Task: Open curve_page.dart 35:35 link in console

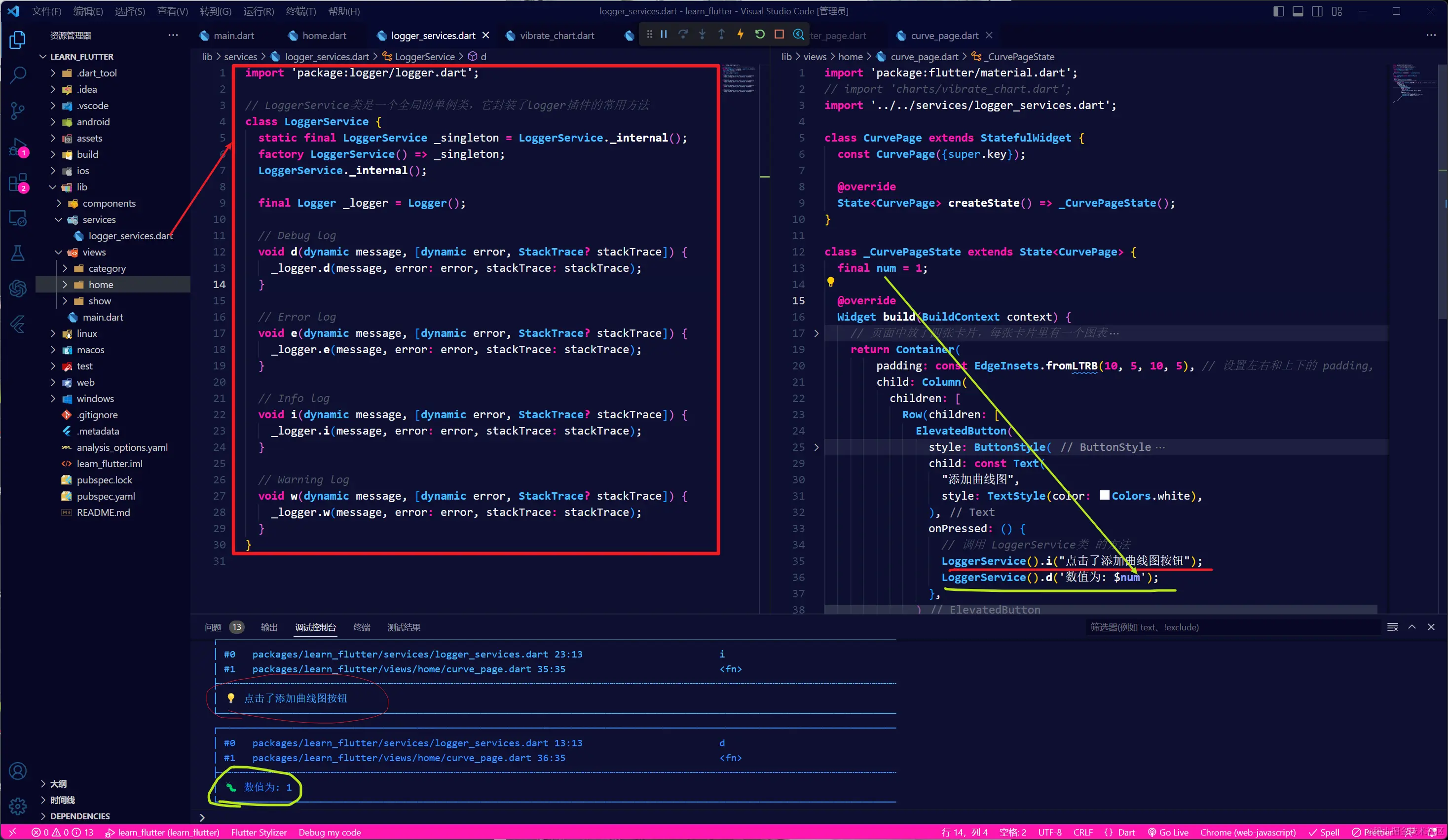Action: 408,669
